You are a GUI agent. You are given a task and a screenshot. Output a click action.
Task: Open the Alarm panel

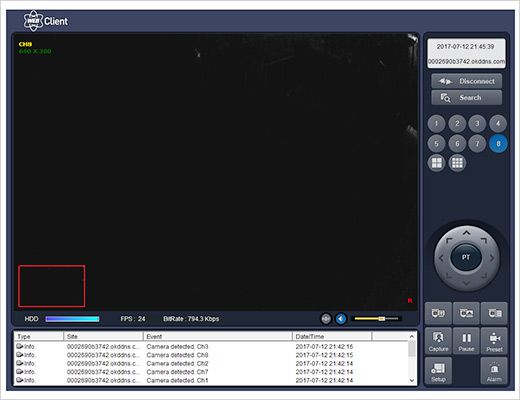tap(494, 371)
